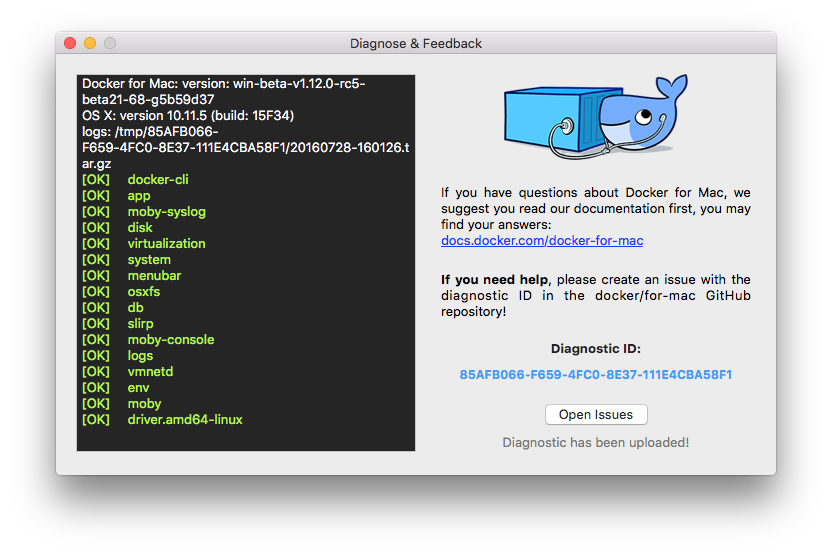This screenshot has height=555, width=832.
Task: Click the driver.amd64-linux entry
Action: pos(184,420)
